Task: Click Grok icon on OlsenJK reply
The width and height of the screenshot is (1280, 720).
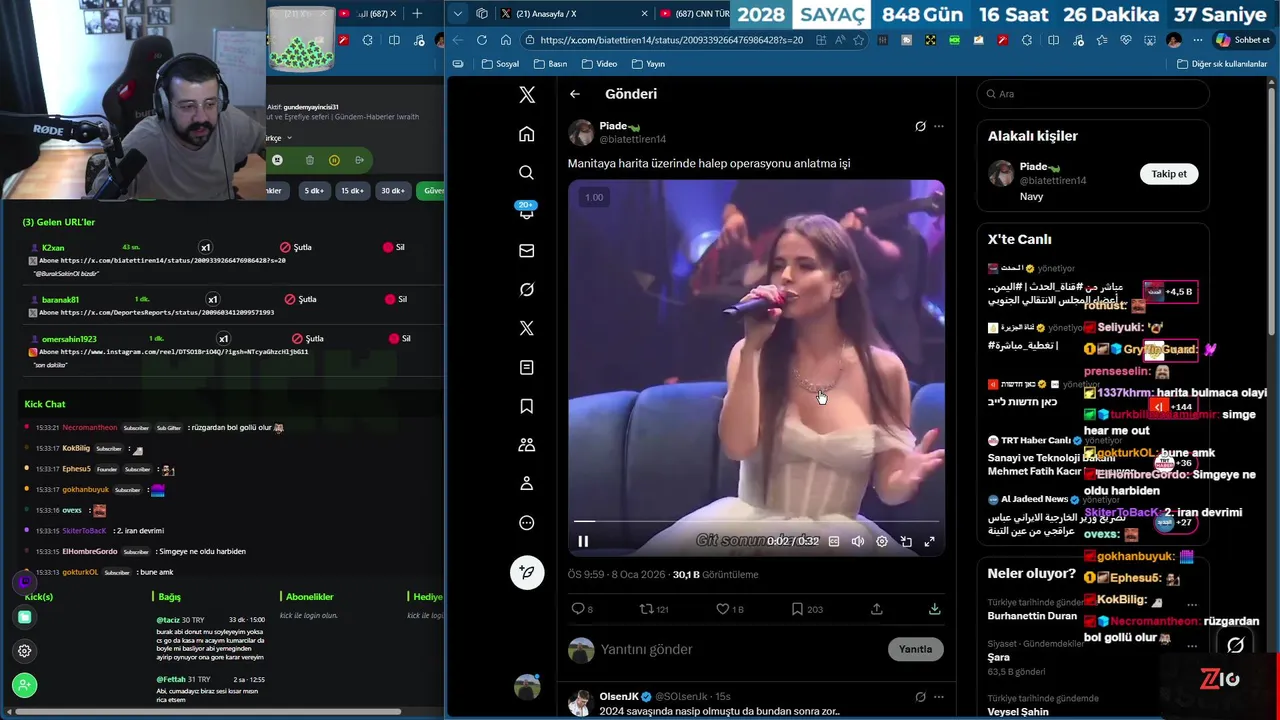Action: click(x=920, y=696)
